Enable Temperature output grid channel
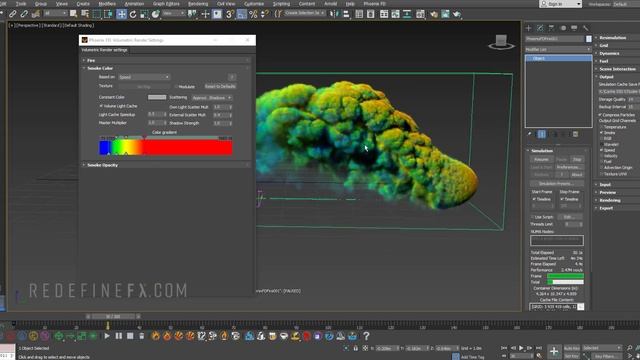Viewport: 640px width, 360px height. 602,127
